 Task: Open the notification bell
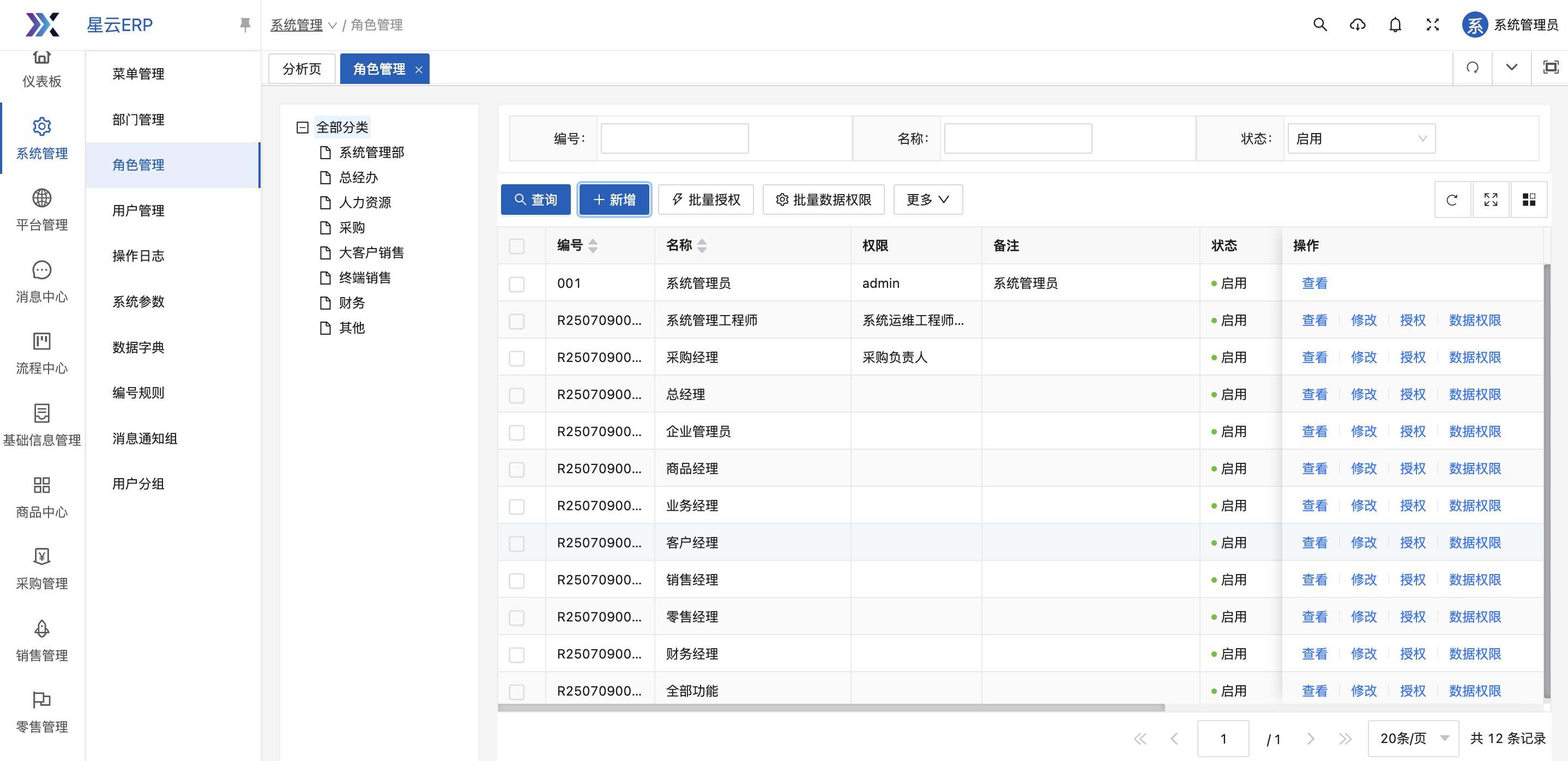pyautogui.click(x=1395, y=25)
